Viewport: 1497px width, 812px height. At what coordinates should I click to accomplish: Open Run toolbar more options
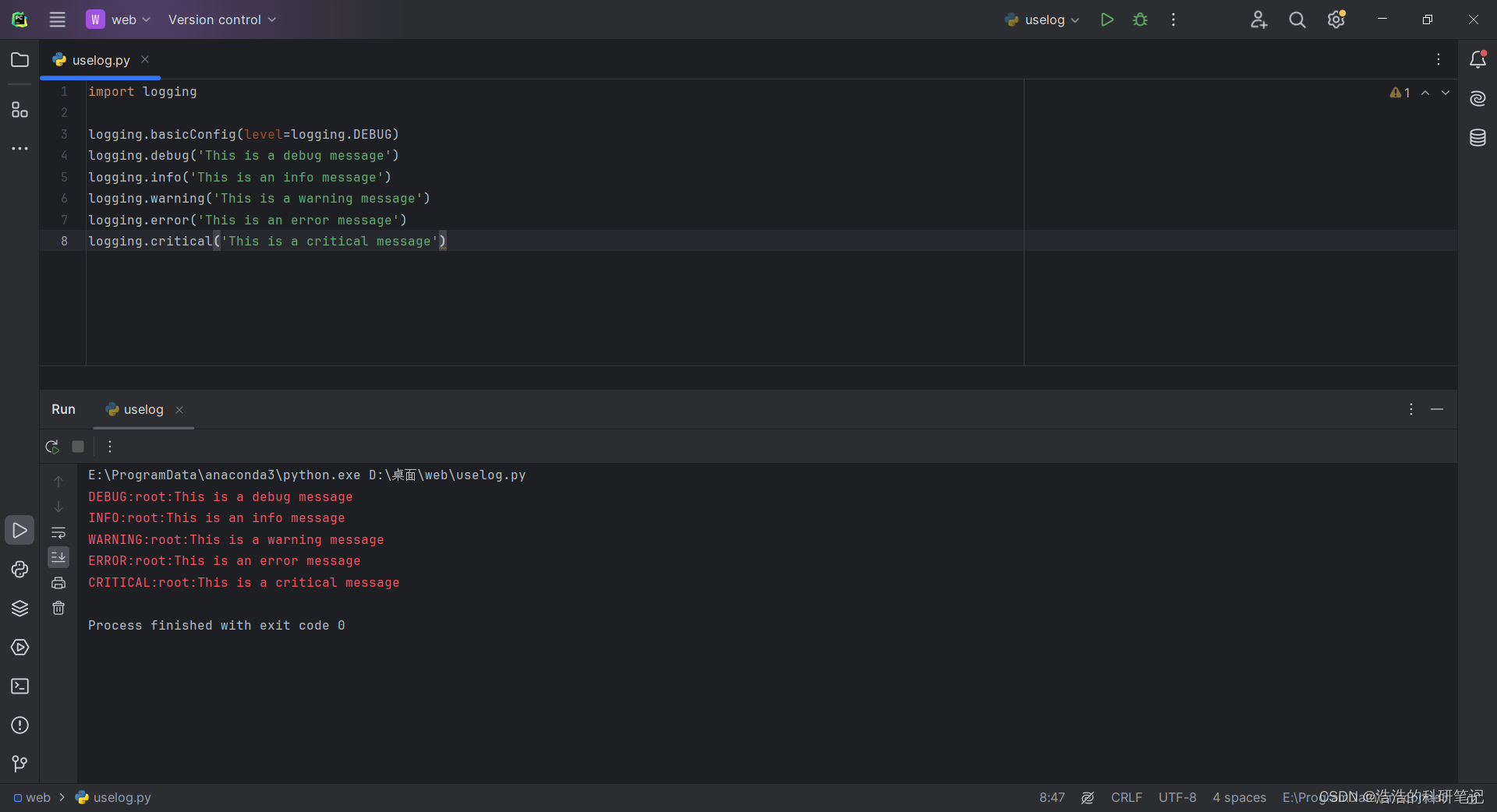point(110,447)
